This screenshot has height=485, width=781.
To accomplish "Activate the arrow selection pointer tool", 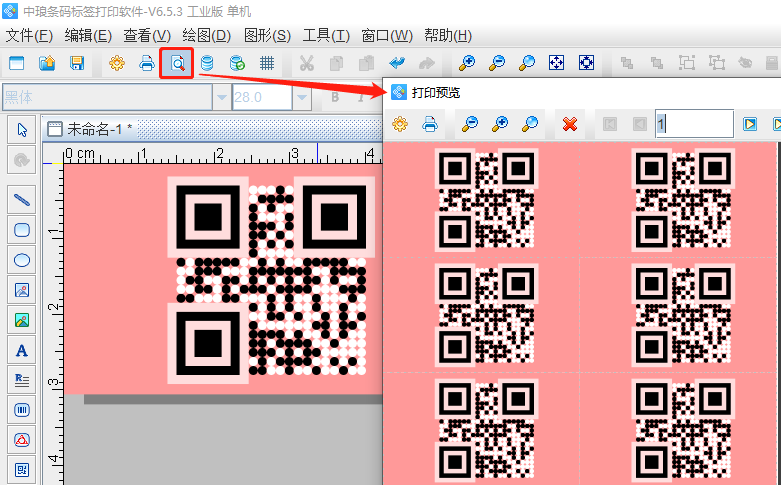I will click(x=21, y=130).
